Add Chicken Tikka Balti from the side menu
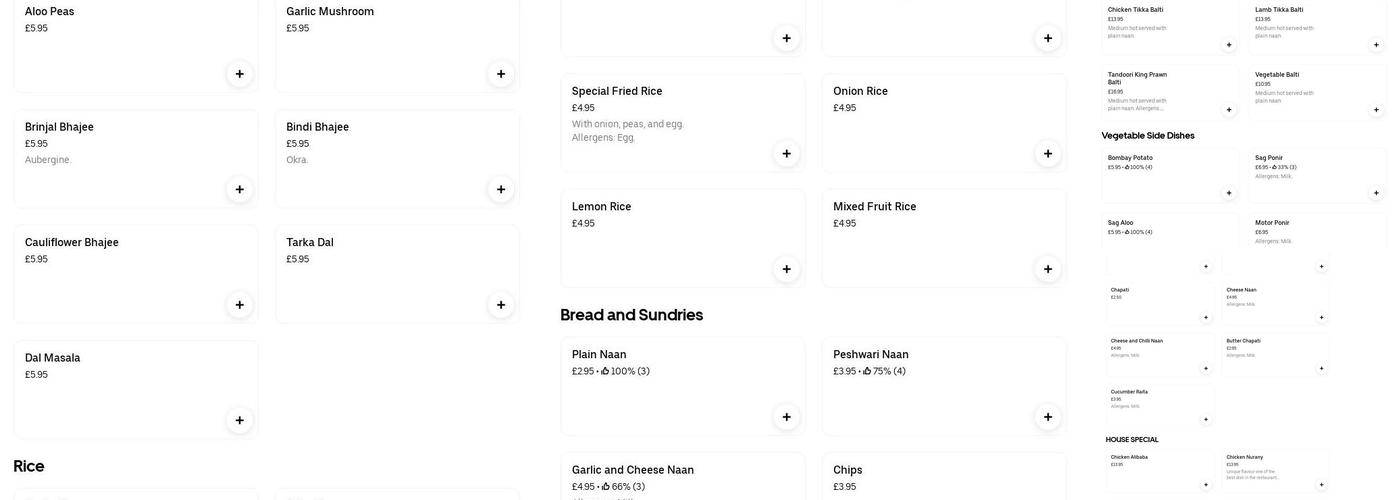The width and height of the screenshot is (1400, 500). [x=1229, y=45]
